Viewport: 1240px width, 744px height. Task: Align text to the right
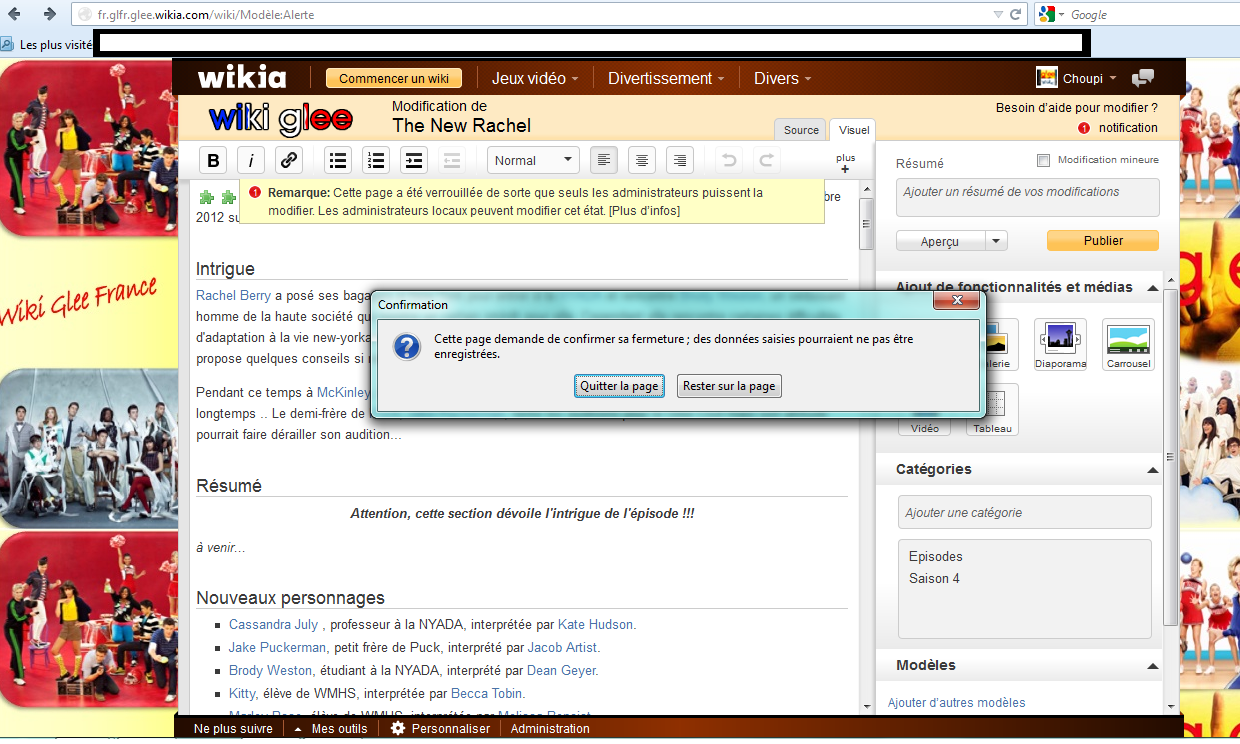[x=680, y=160]
